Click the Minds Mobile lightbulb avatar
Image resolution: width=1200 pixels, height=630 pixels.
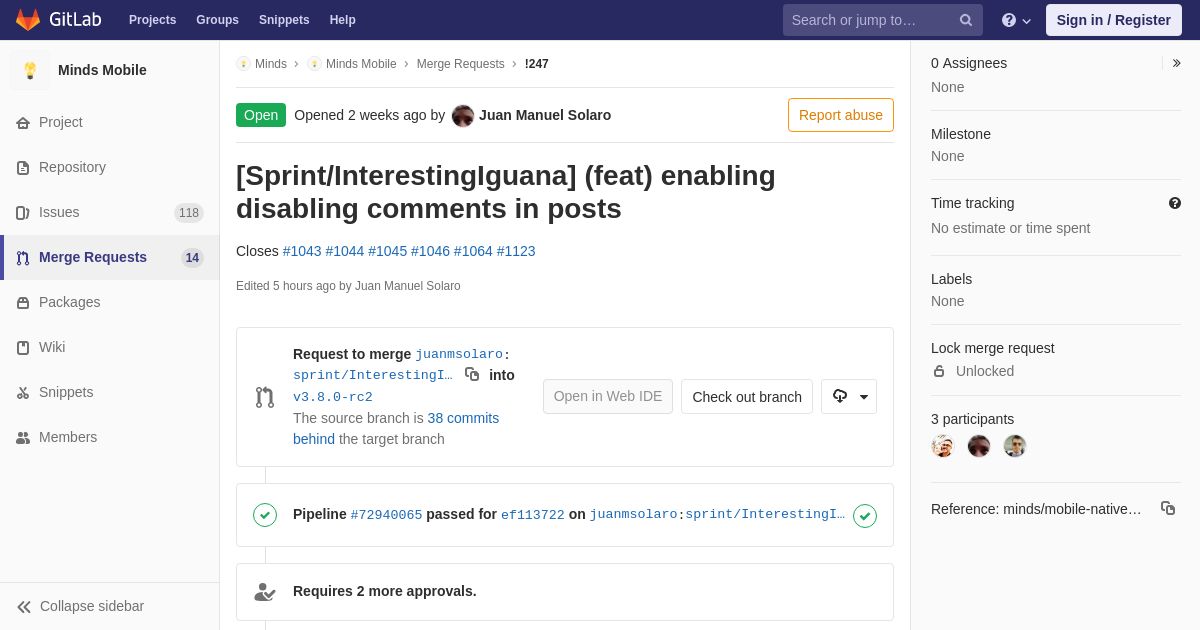[30, 70]
